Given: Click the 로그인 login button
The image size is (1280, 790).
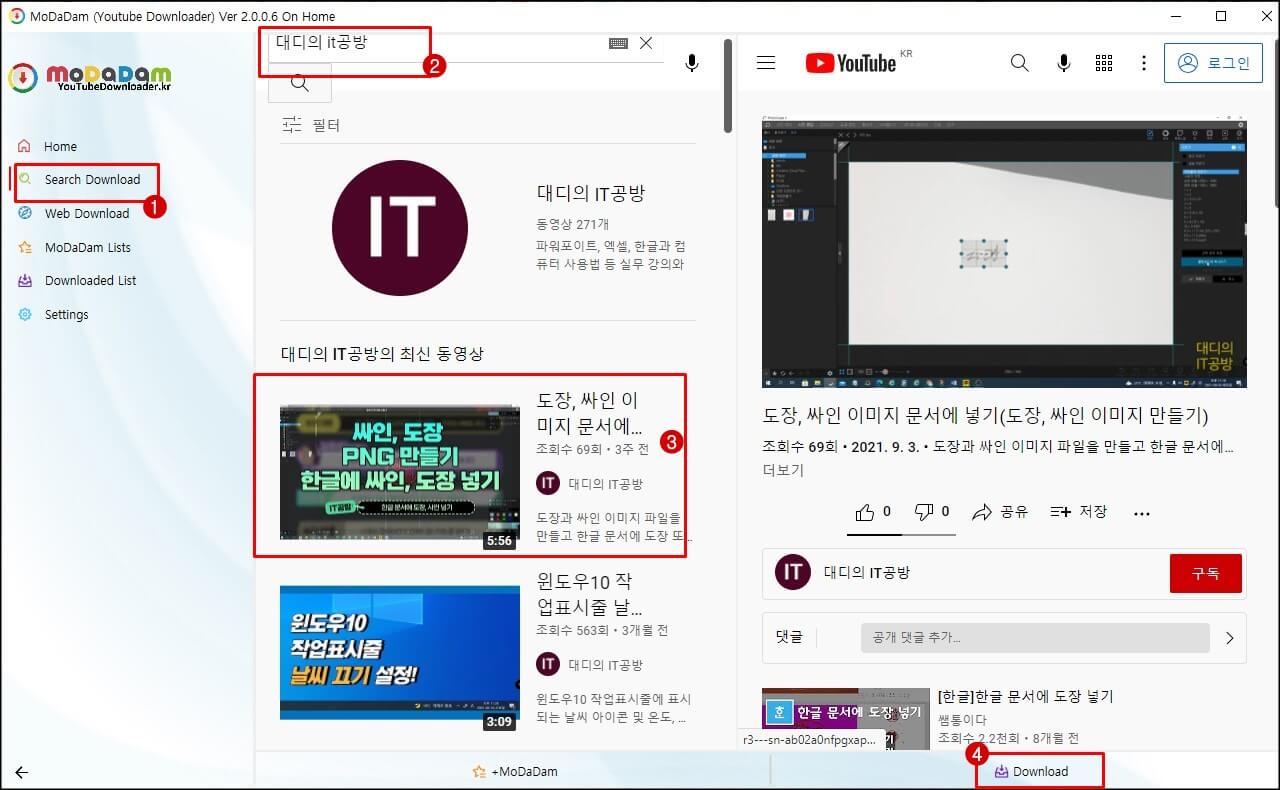Looking at the screenshot, I should [1213, 62].
